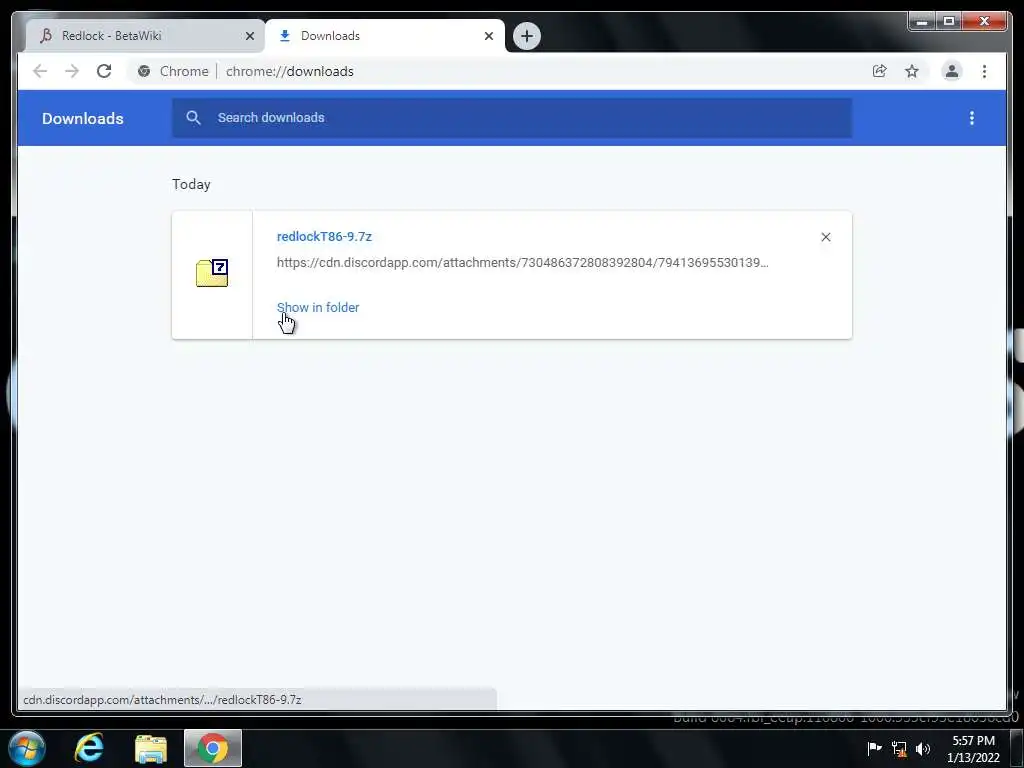Screen dimensions: 1024x768
Task: Click the cdn.discordapp.com source URL
Action: pyautogui.click(x=522, y=263)
